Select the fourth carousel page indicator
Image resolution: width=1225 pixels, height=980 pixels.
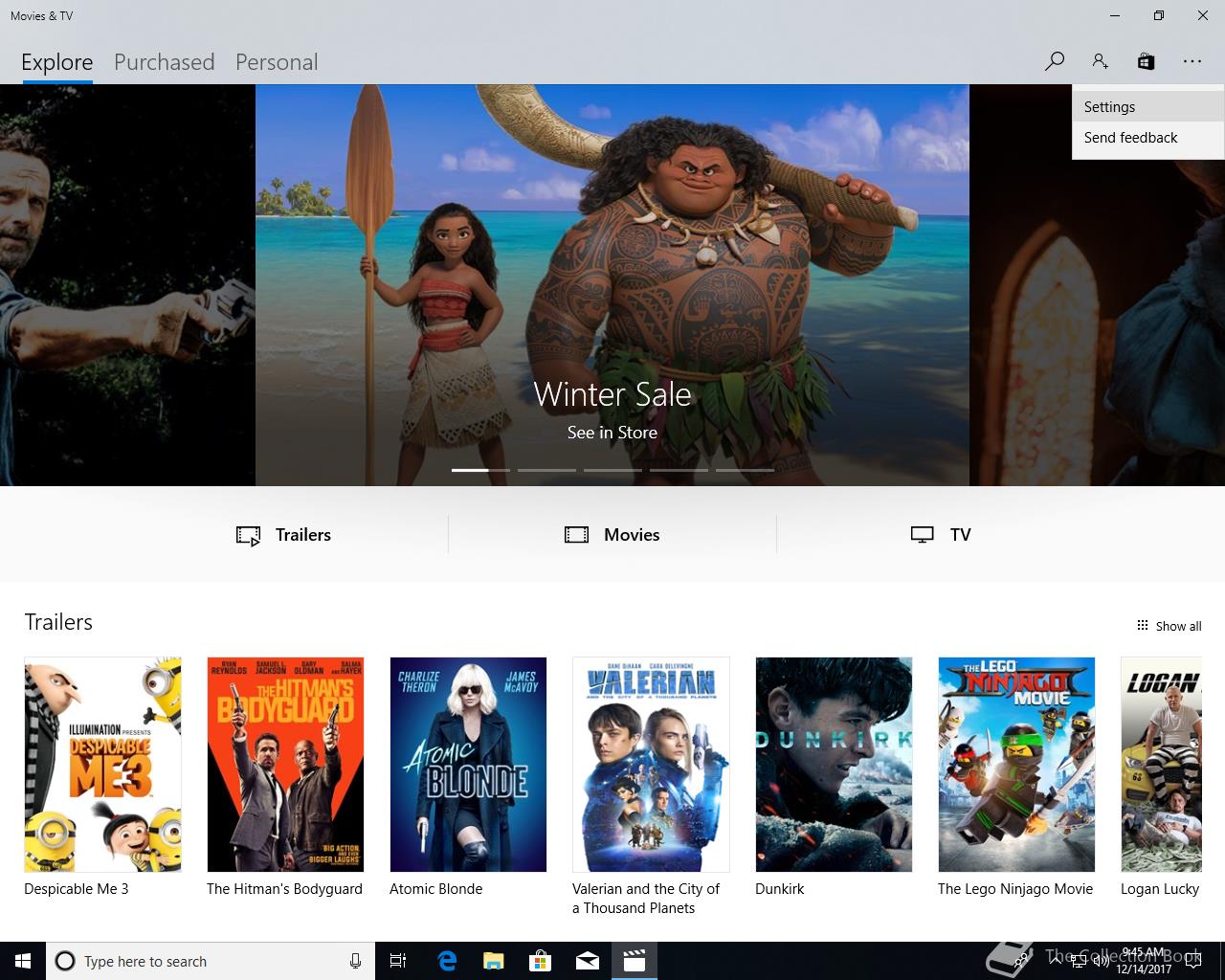pos(679,470)
